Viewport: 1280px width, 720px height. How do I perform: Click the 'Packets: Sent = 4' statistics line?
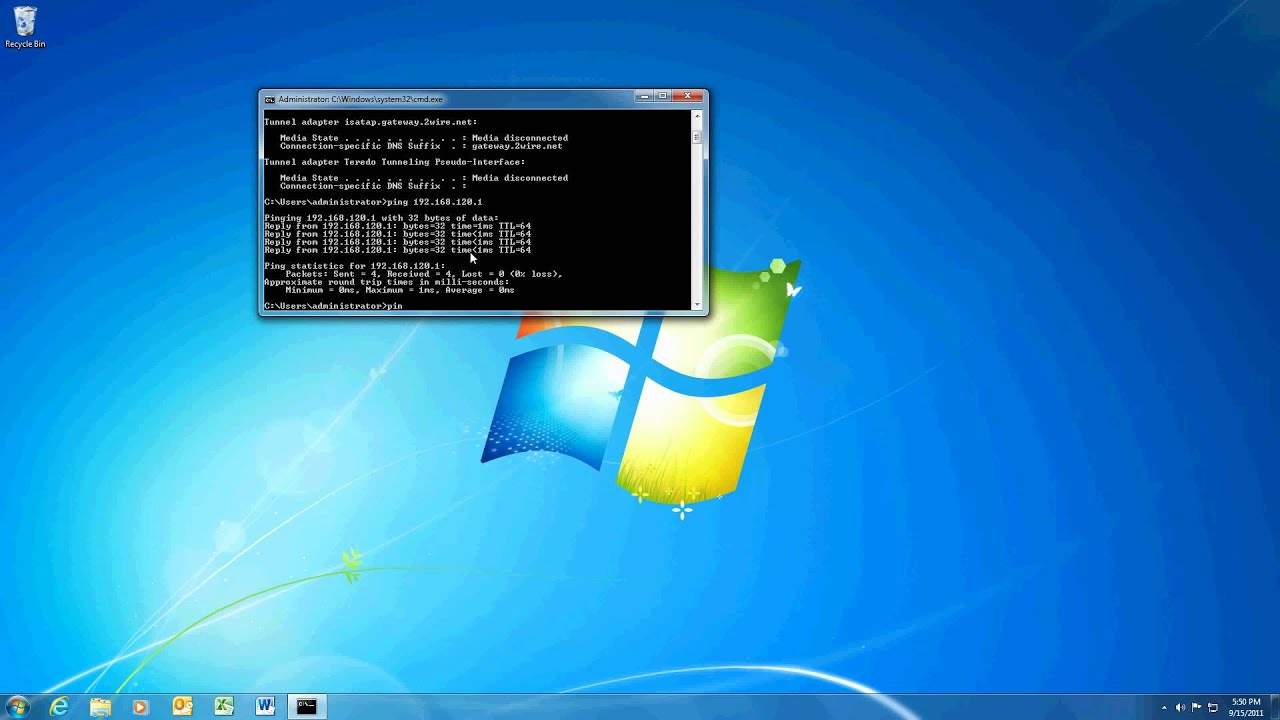click(424, 274)
